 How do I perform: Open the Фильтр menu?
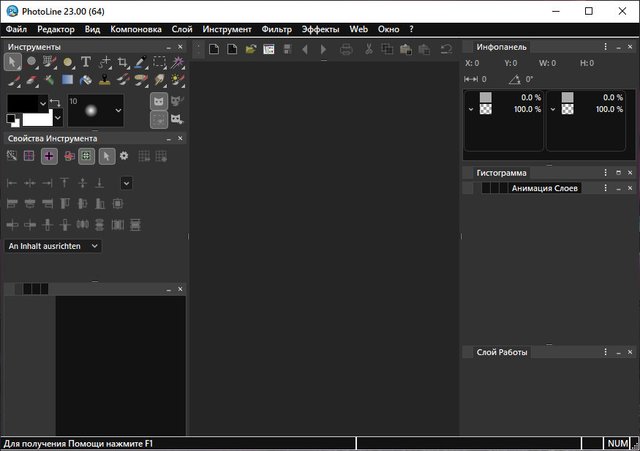click(x=276, y=29)
